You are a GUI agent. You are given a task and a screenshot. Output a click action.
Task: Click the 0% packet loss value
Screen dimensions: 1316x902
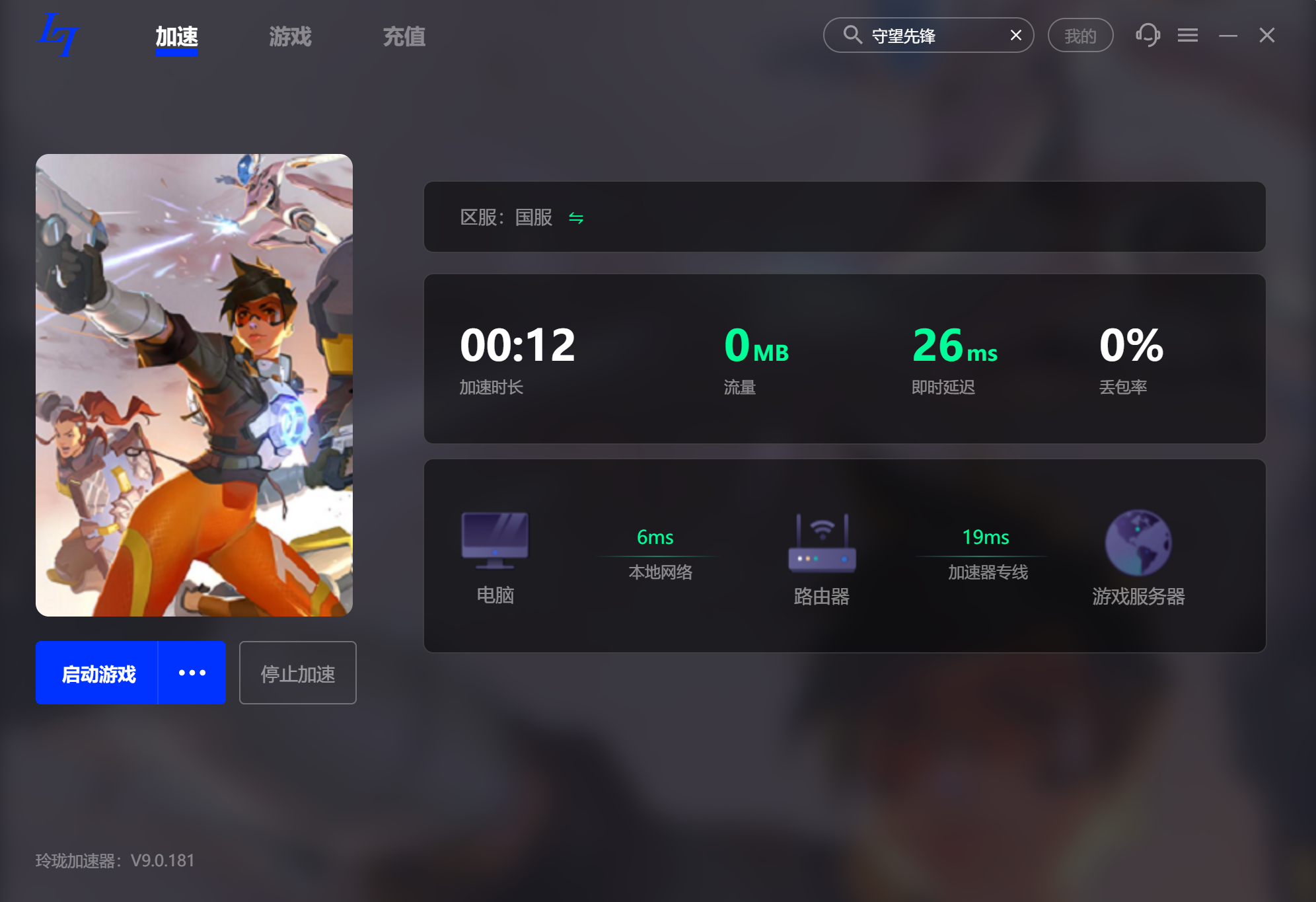pos(1131,345)
